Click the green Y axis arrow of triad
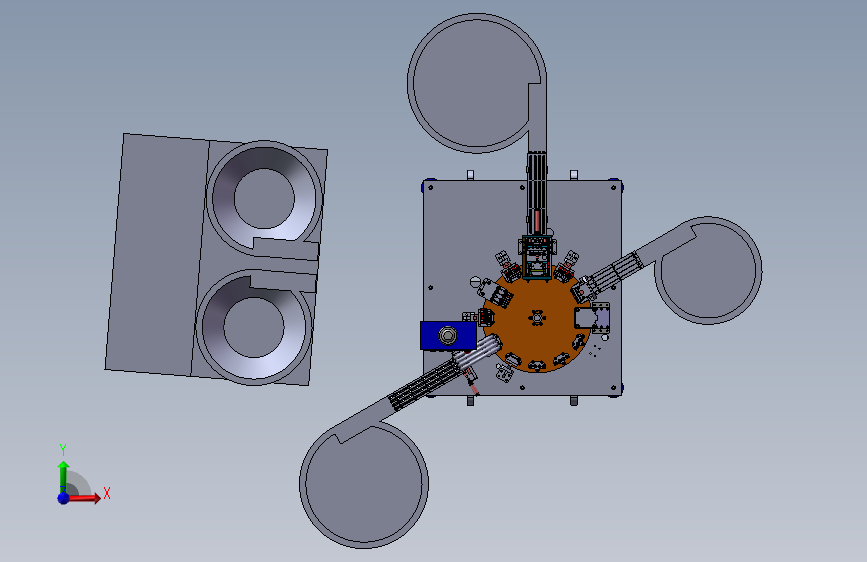 pos(63,476)
